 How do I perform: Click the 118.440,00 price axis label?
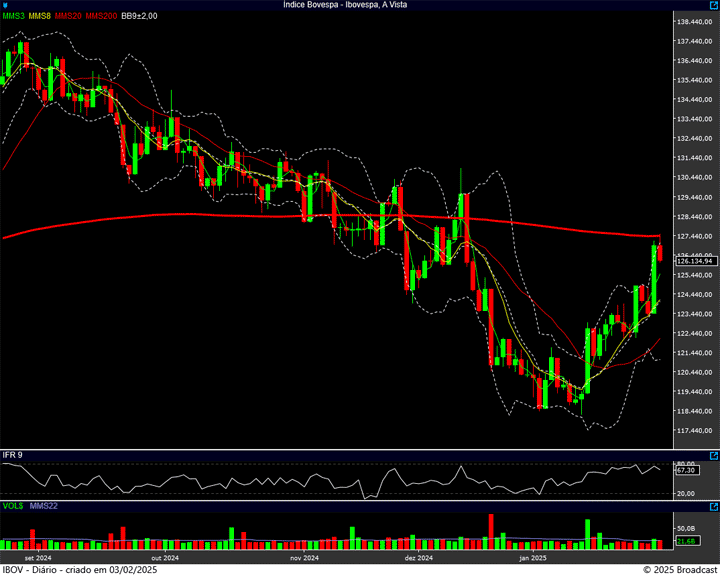pyautogui.click(x=695, y=411)
